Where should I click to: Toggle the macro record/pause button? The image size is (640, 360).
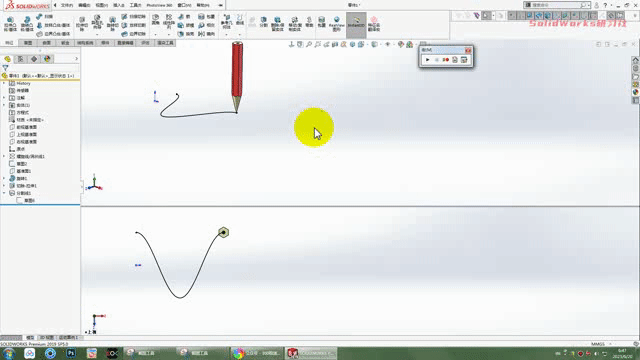pyautogui.click(x=446, y=60)
